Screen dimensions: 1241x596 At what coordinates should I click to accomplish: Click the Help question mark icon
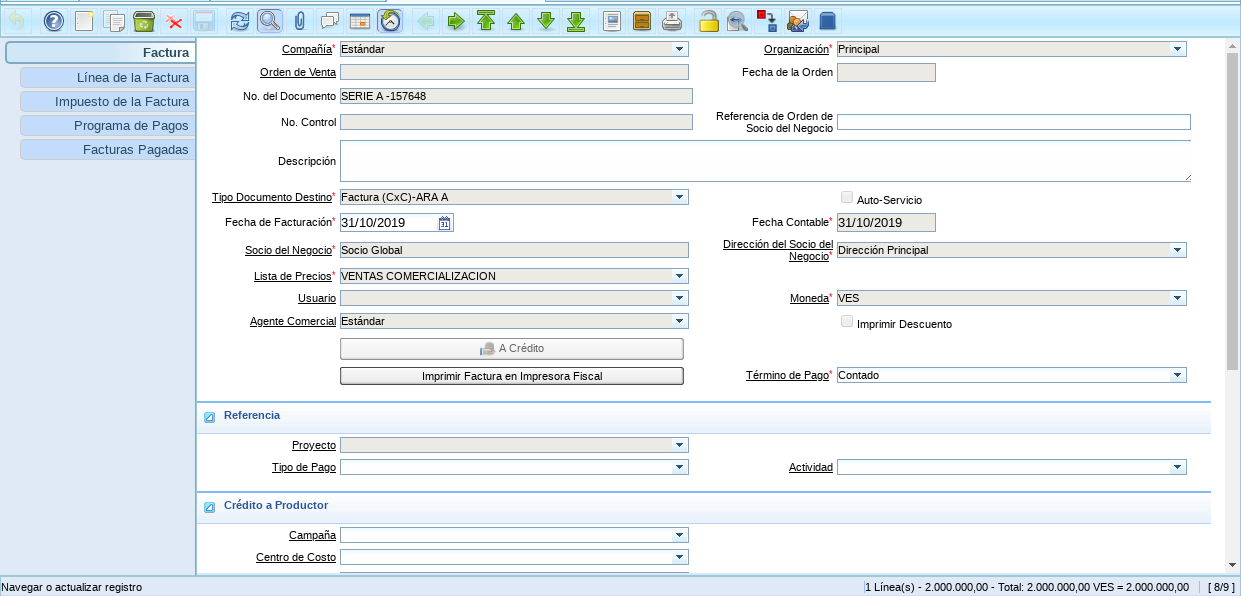(54, 21)
